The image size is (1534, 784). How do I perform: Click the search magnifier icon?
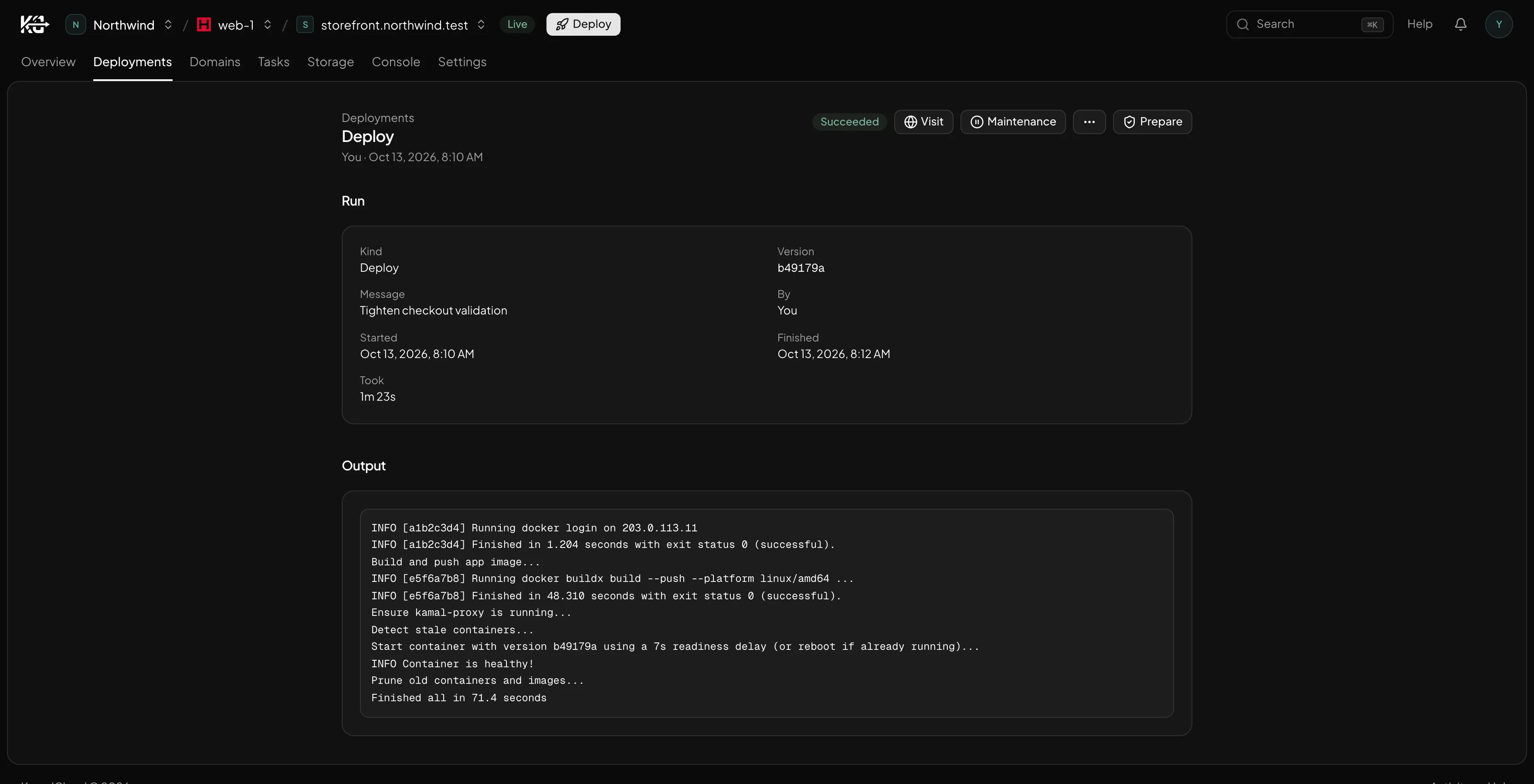tap(1242, 24)
